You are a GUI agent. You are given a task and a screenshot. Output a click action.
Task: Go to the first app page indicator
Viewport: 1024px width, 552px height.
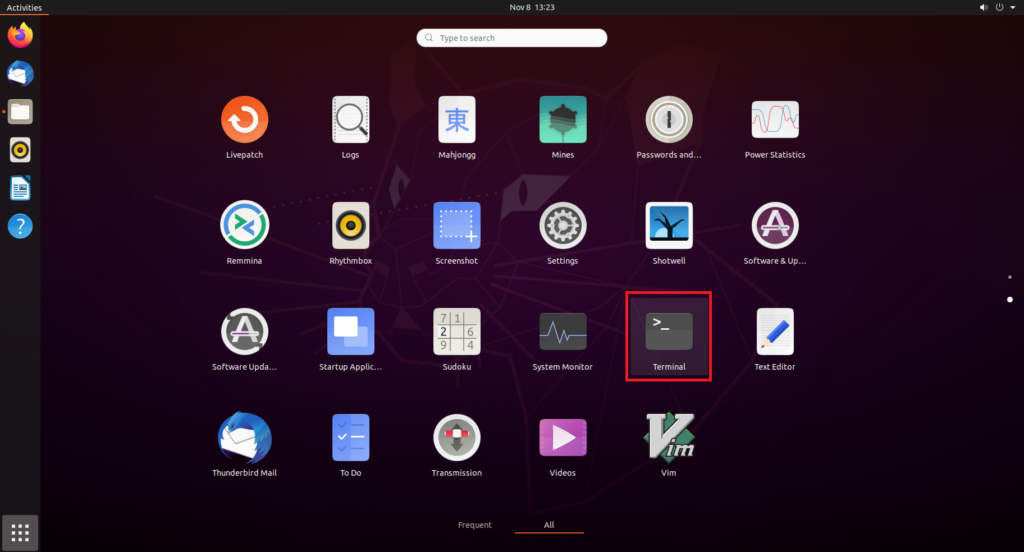(1010, 277)
